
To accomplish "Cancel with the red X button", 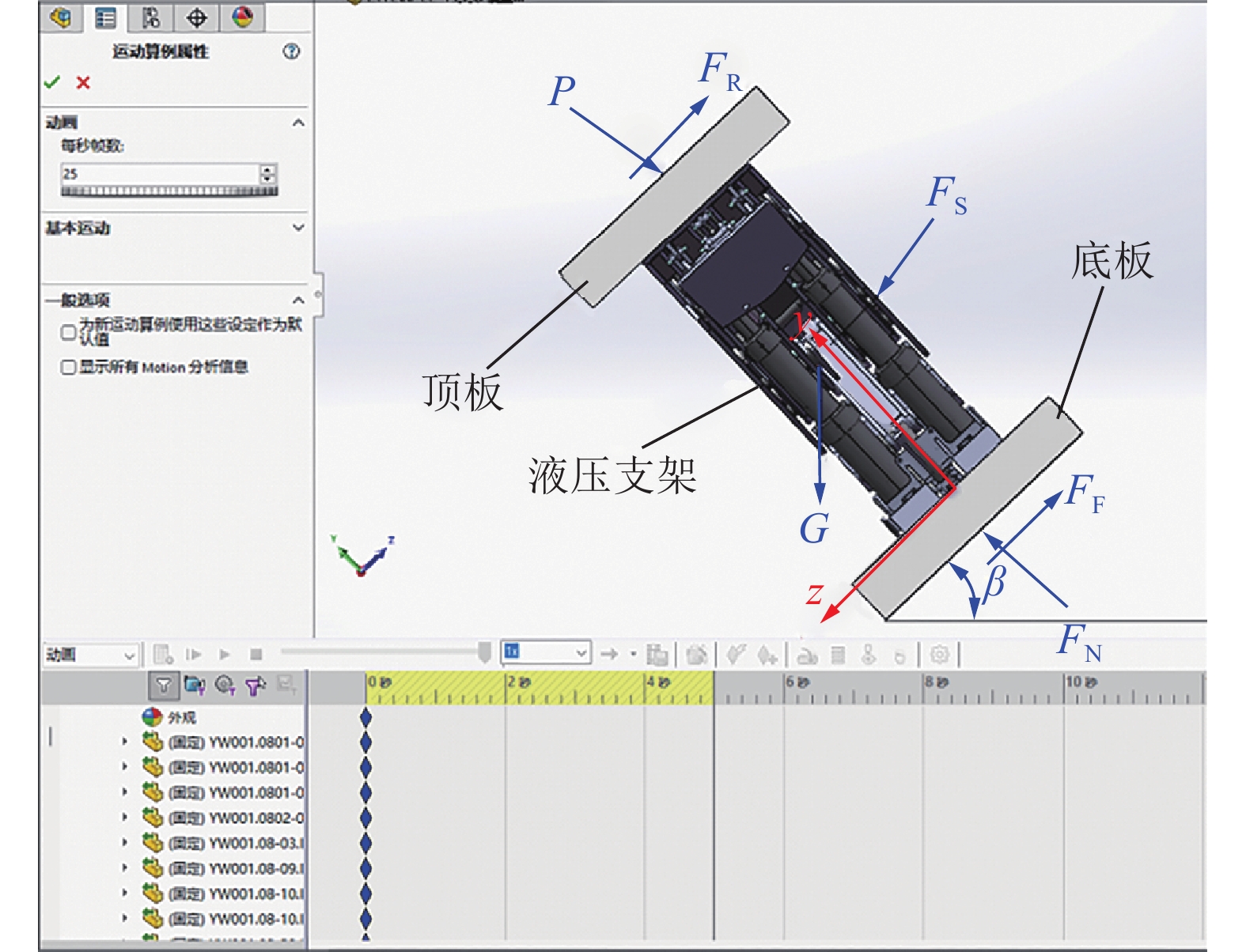I will [x=83, y=82].
